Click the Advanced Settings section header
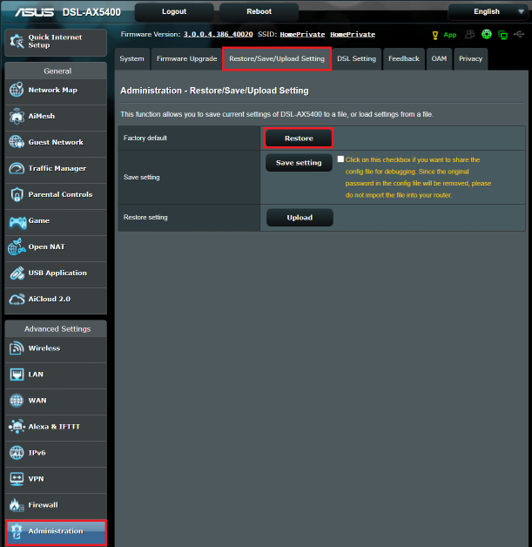 [x=58, y=329]
